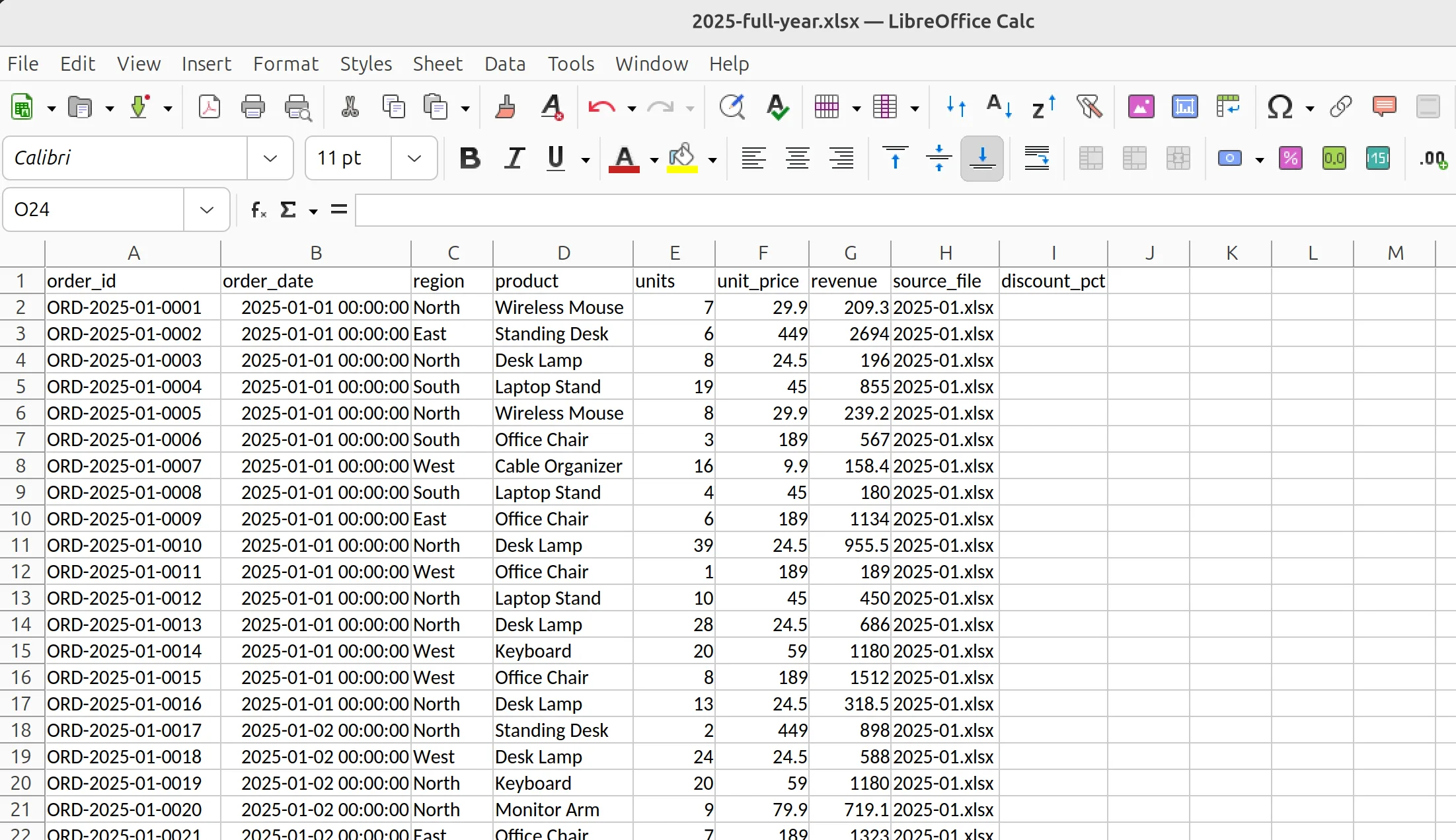Insert a chart

coord(1184,106)
